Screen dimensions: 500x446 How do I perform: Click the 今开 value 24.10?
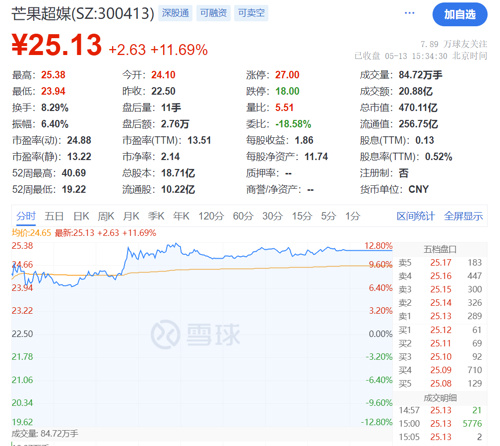(x=163, y=75)
